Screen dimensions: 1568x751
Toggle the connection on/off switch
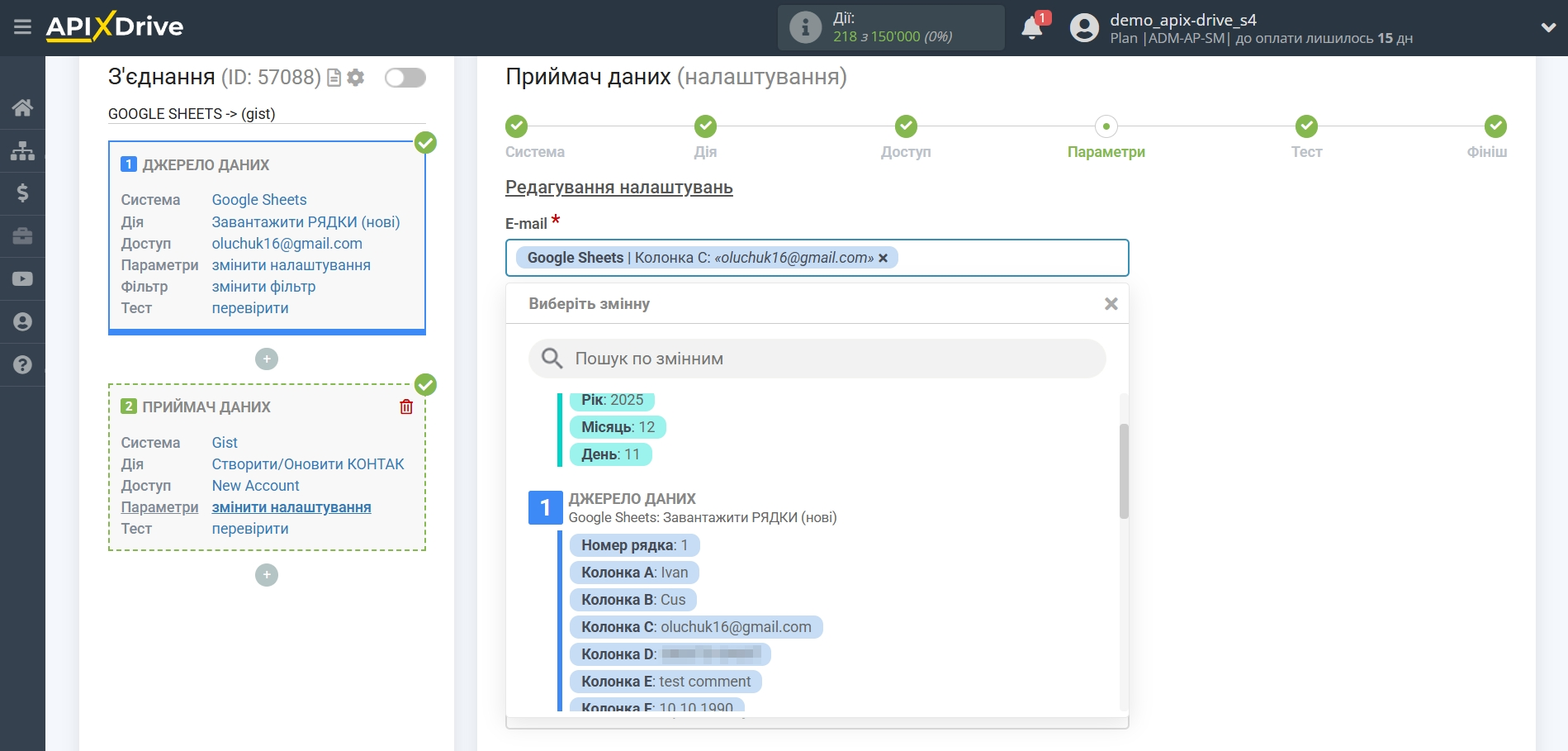[405, 78]
